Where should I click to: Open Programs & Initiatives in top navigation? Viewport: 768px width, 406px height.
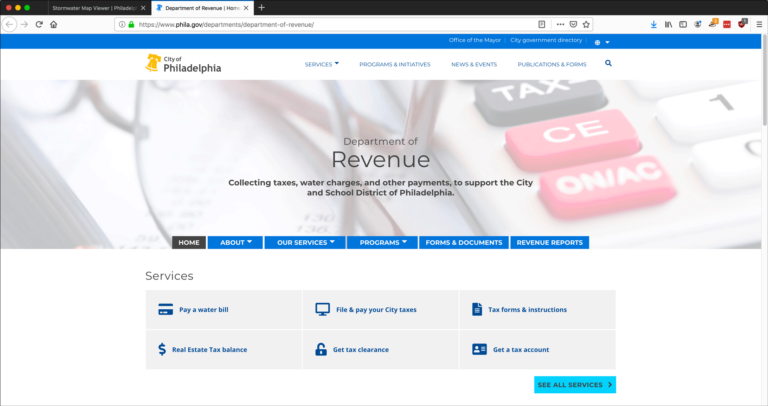395,64
